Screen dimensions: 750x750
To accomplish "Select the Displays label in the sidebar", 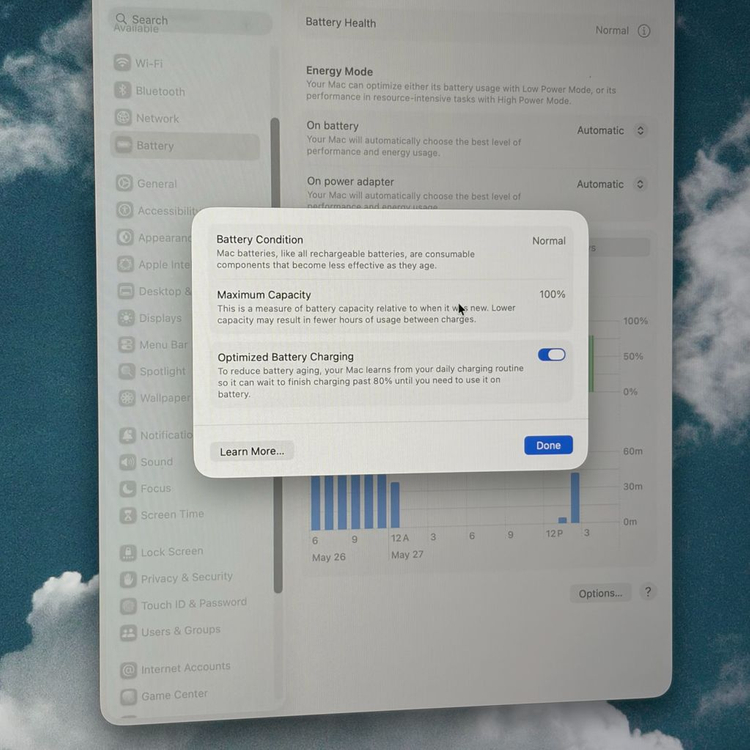I will (160, 318).
